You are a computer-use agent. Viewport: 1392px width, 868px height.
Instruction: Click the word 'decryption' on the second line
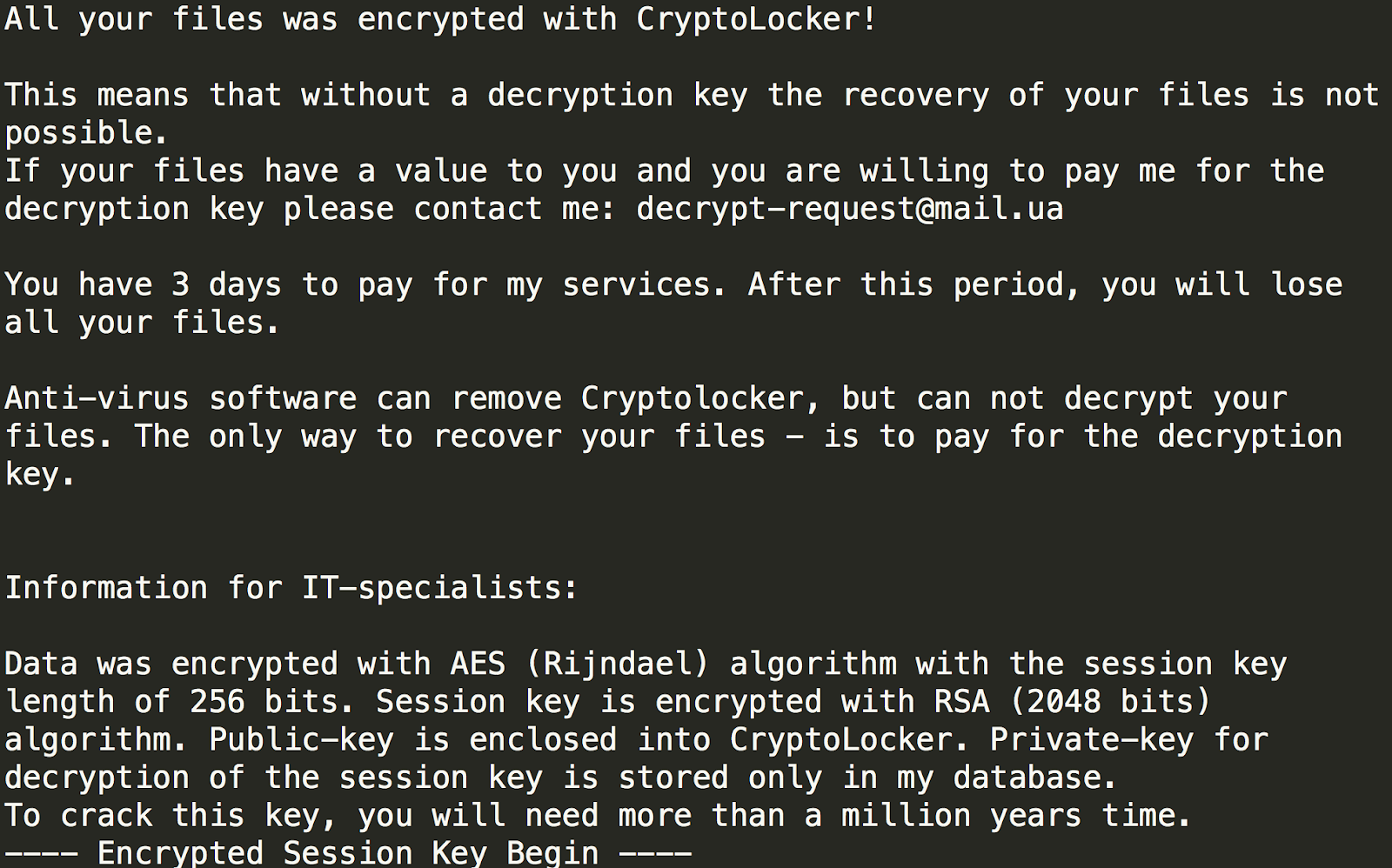[x=580, y=96]
